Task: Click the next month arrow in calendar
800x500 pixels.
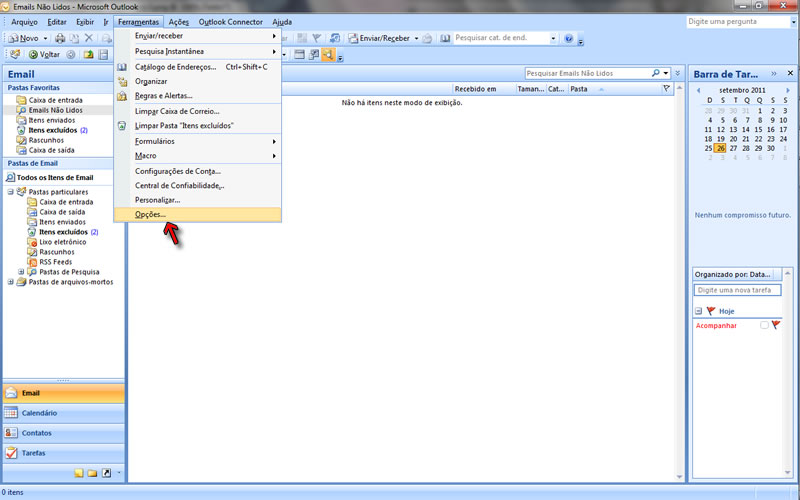Action: click(787, 90)
